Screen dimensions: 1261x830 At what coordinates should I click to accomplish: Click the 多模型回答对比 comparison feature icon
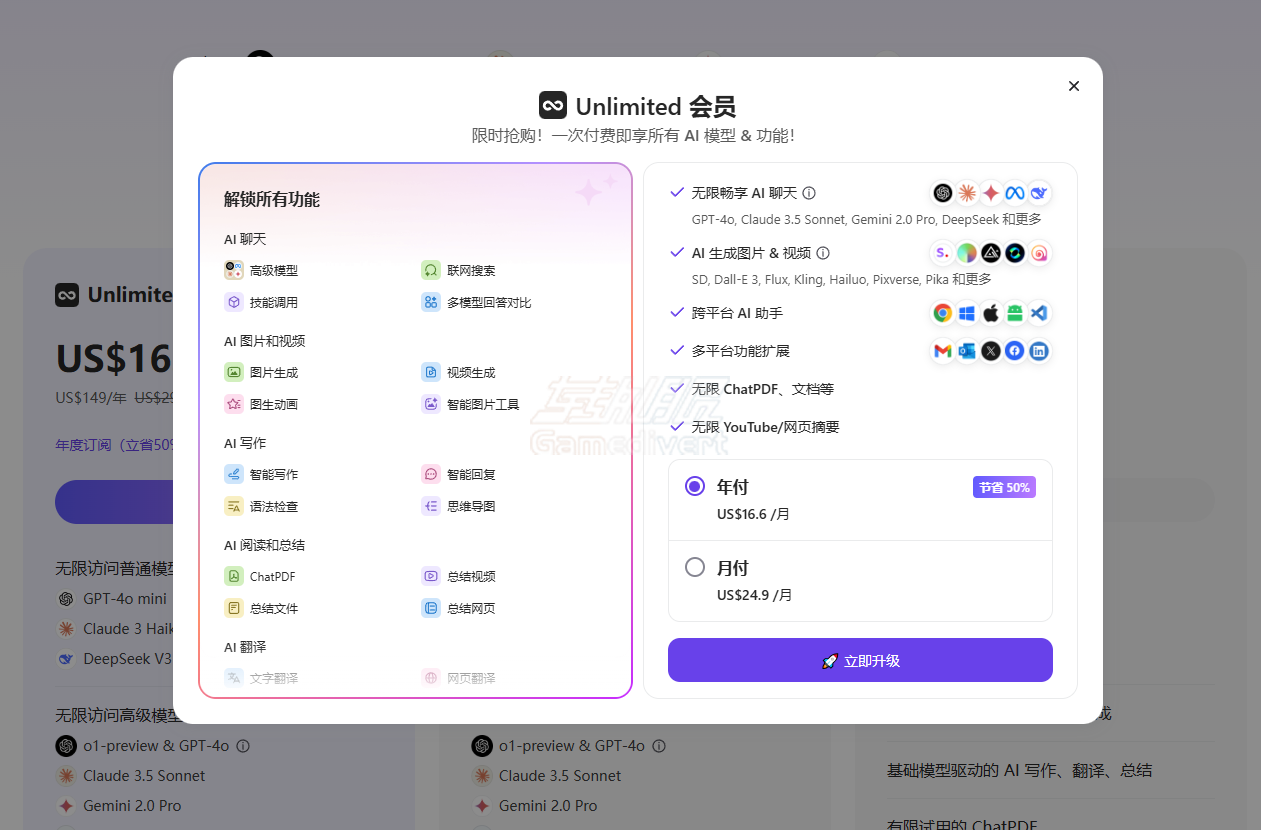pos(431,302)
